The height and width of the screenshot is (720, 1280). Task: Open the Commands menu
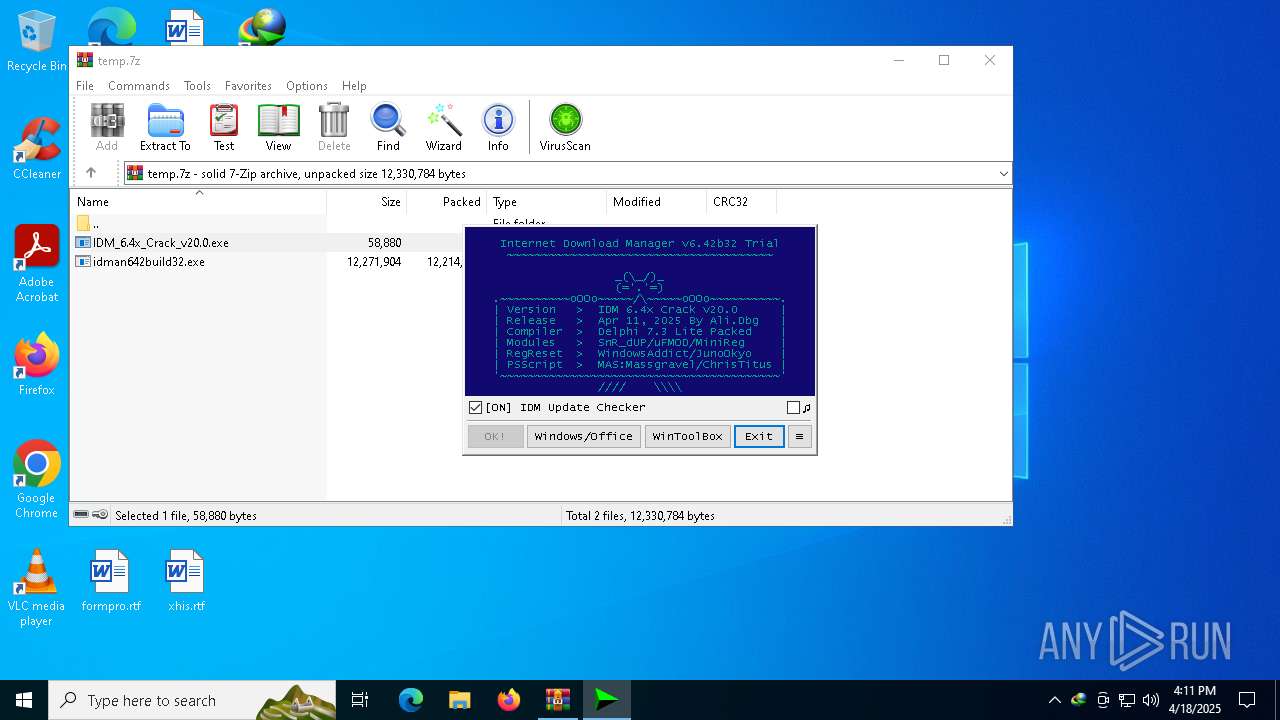click(x=139, y=86)
